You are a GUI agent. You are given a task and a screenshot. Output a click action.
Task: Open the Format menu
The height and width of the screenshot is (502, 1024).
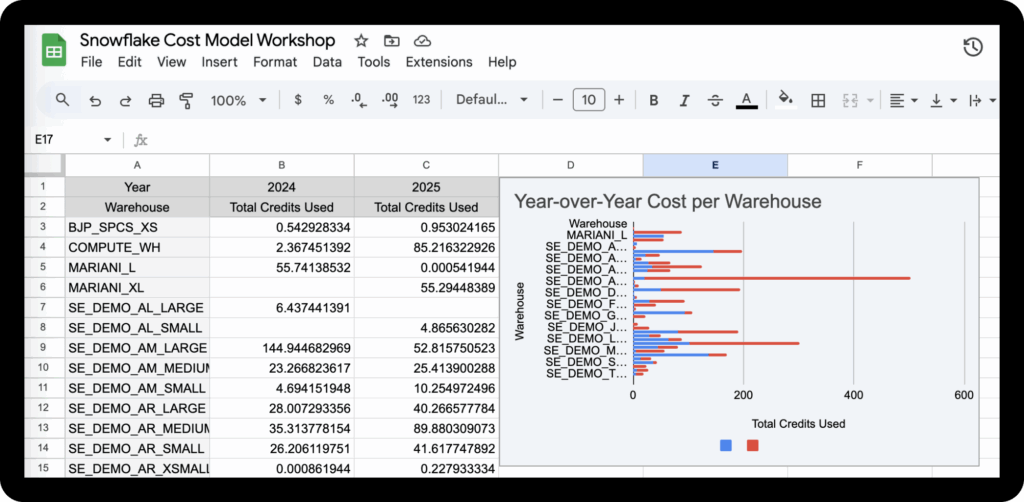(x=275, y=62)
